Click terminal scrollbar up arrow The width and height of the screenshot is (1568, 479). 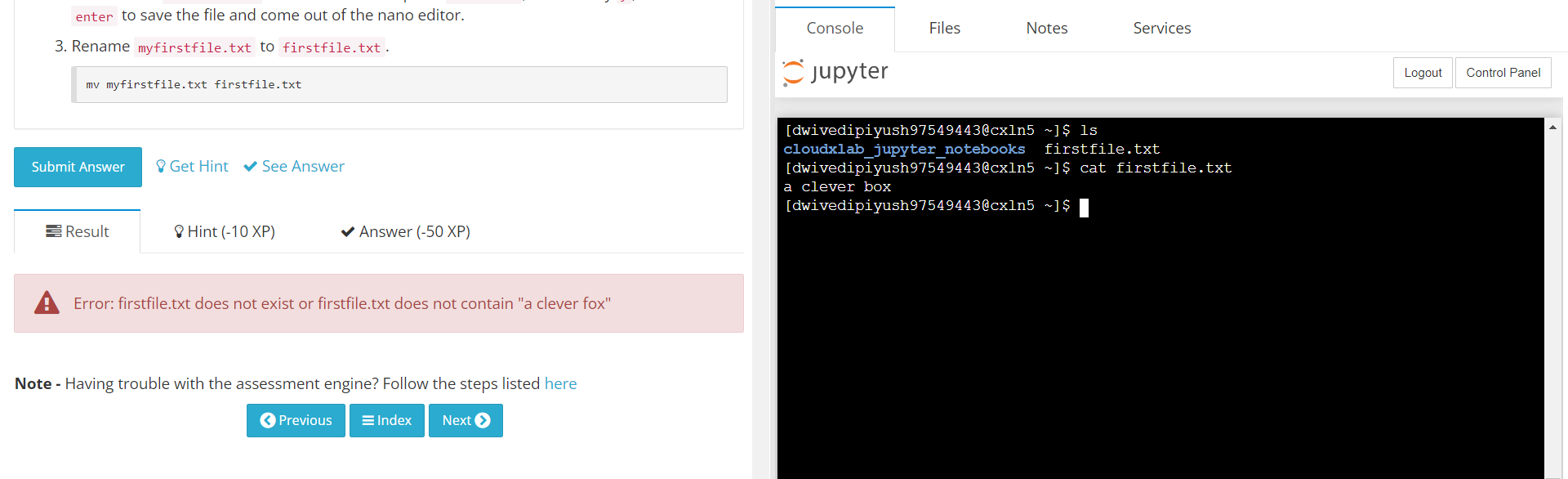coord(1552,128)
